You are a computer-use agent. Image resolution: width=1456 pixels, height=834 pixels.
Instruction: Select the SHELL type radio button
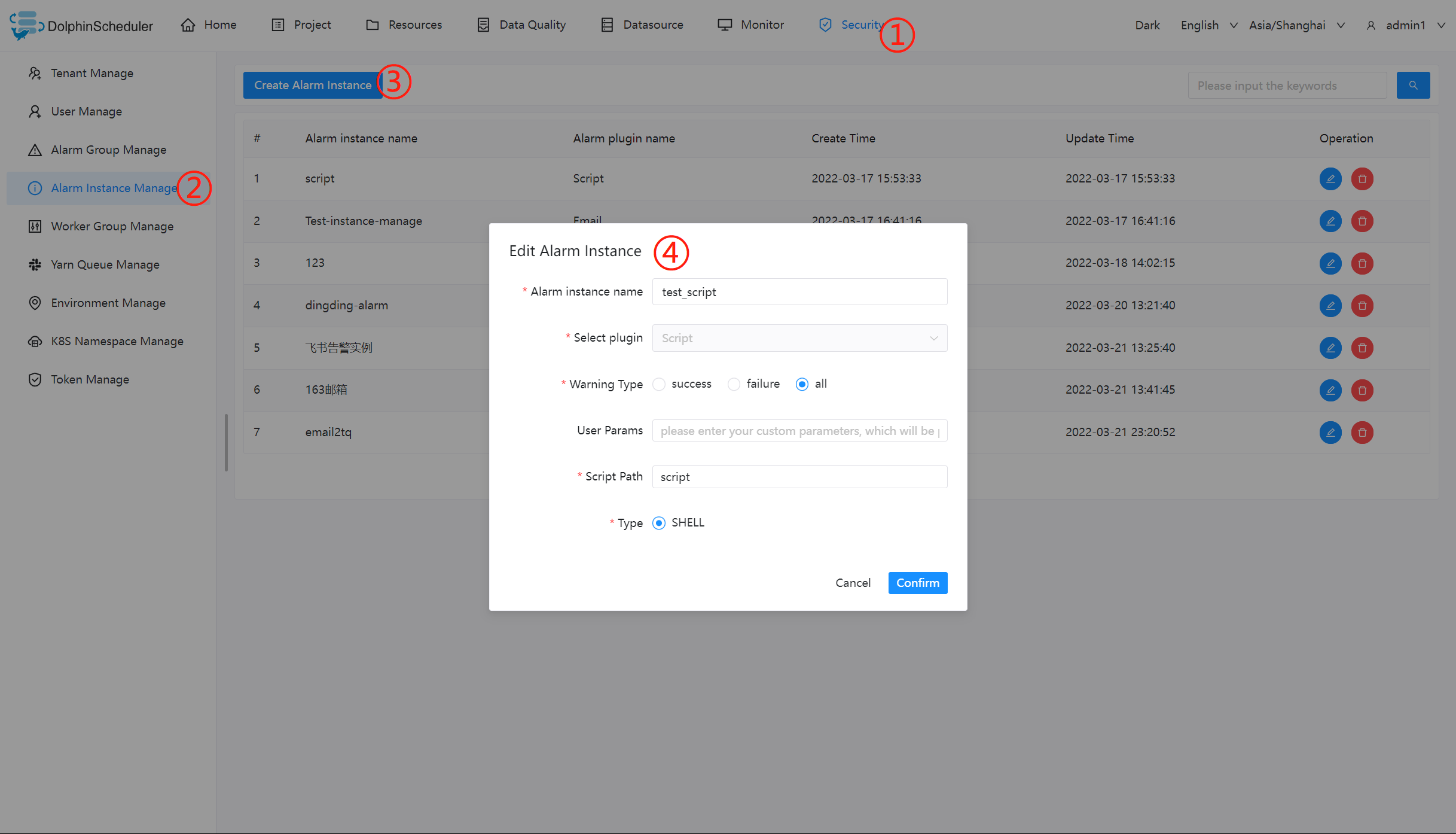(x=659, y=523)
